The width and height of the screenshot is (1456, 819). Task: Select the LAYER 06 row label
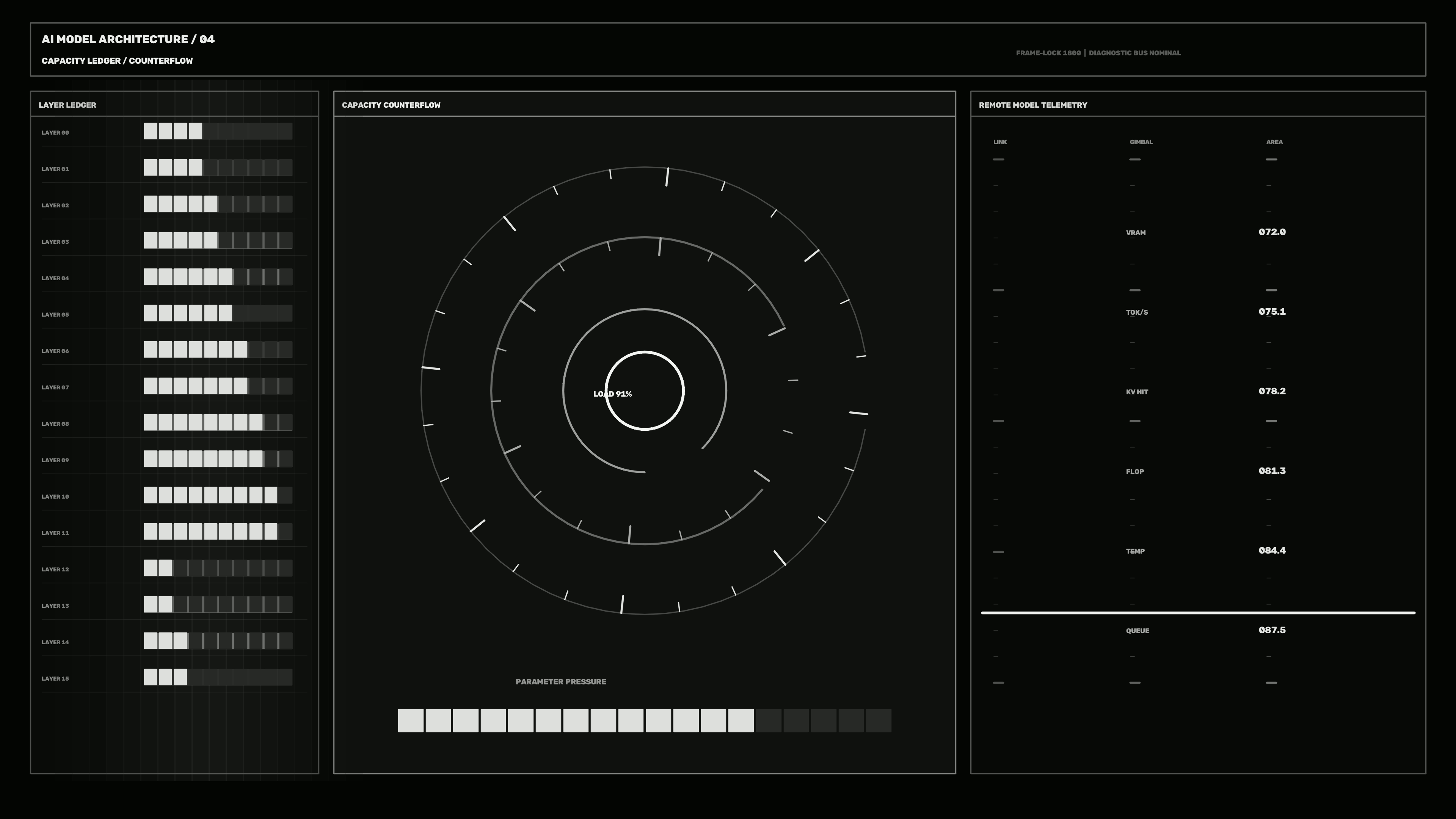coord(55,351)
